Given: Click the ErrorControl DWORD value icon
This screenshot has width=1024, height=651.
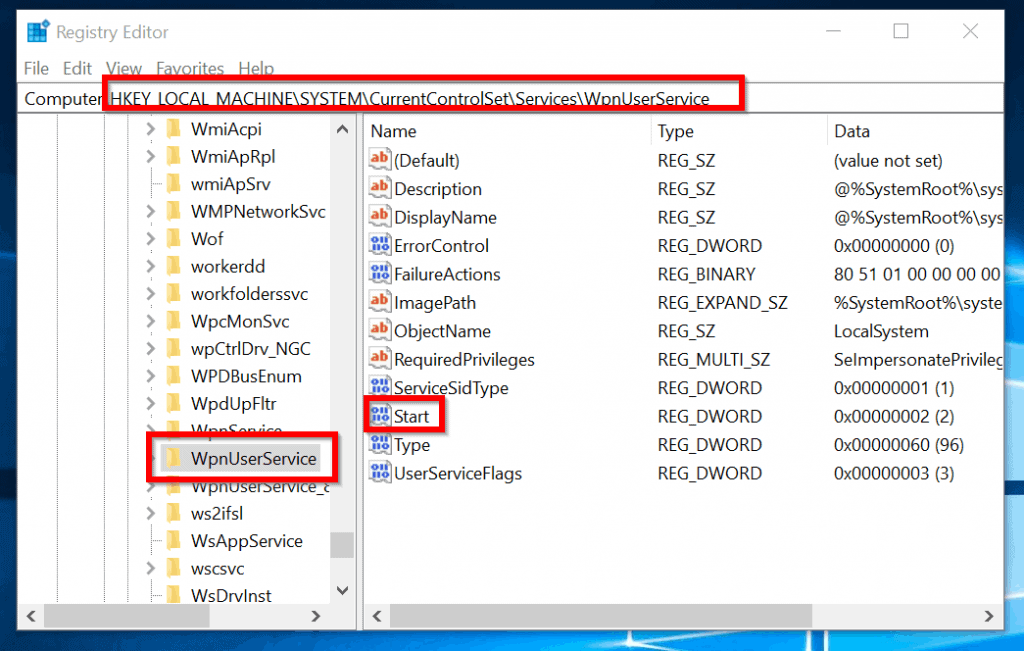Looking at the screenshot, I should pos(379,244).
